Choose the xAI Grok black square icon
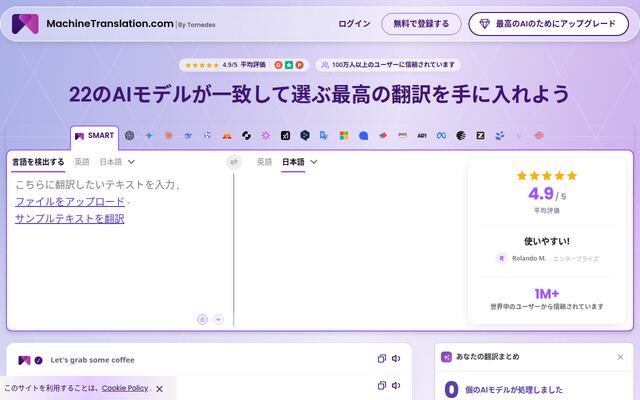The width and height of the screenshot is (640, 400). (285, 136)
